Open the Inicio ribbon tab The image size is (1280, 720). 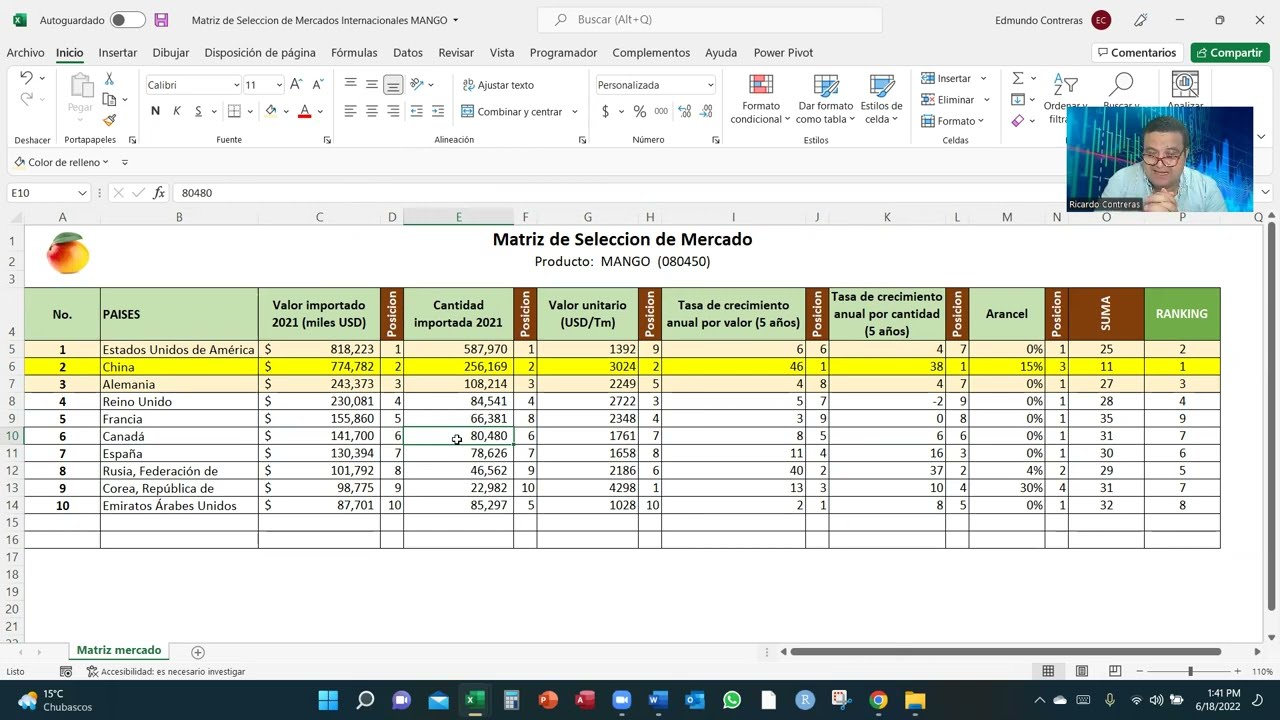pyautogui.click(x=69, y=53)
